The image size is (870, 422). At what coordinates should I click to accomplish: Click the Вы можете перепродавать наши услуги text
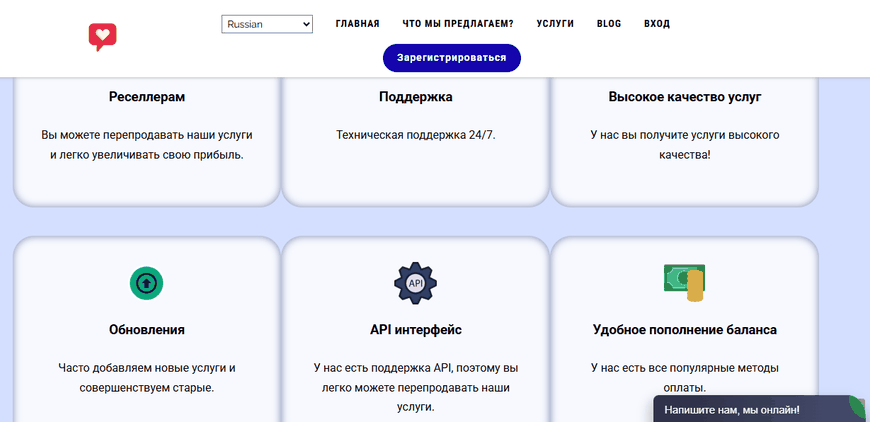[147, 135]
